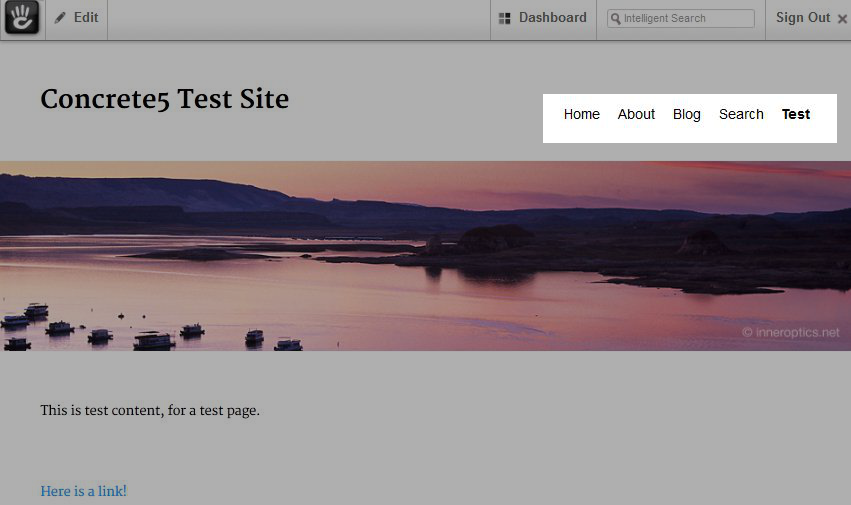The image size is (851, 505).
Task: Go to the Home page
Action: coord(581,114)
